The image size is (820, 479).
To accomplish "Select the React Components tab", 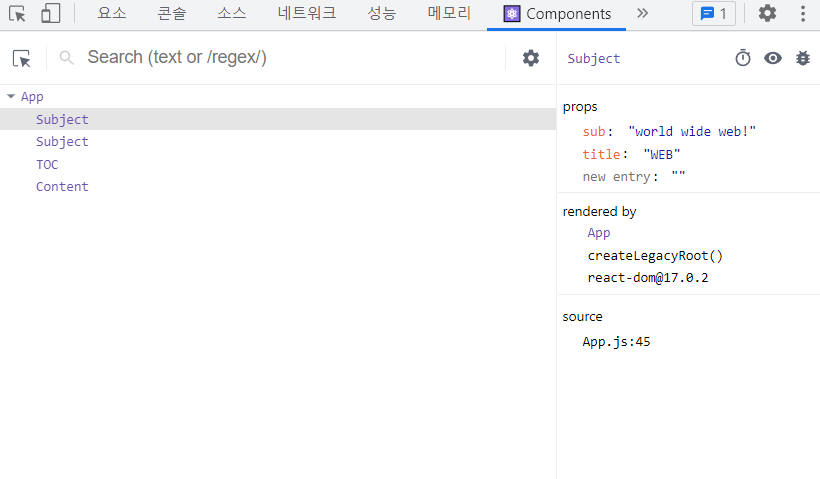I will (x=557, y=14).
